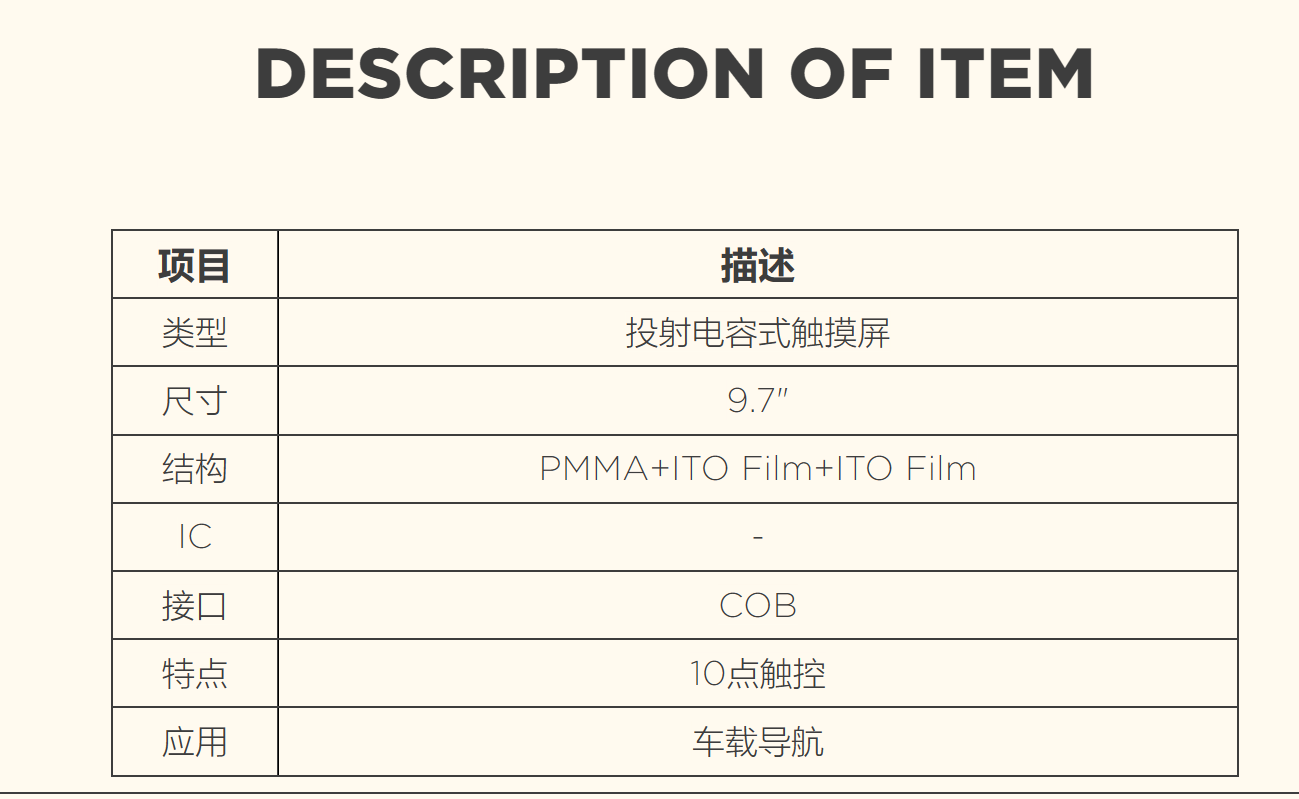The height and width of the screenshot is (799, 1299).
Task: Select the 10点触控 feature value
Action: (x=757, y=674)
